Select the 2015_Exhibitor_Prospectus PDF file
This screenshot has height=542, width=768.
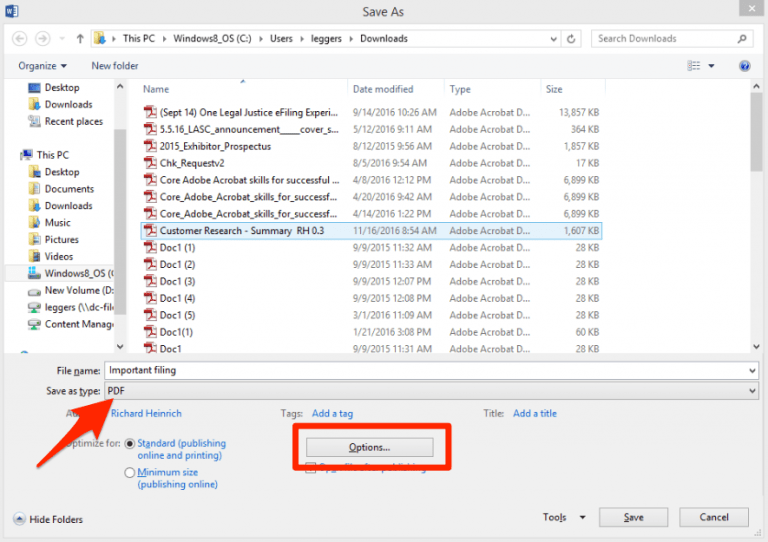(215, 146)
